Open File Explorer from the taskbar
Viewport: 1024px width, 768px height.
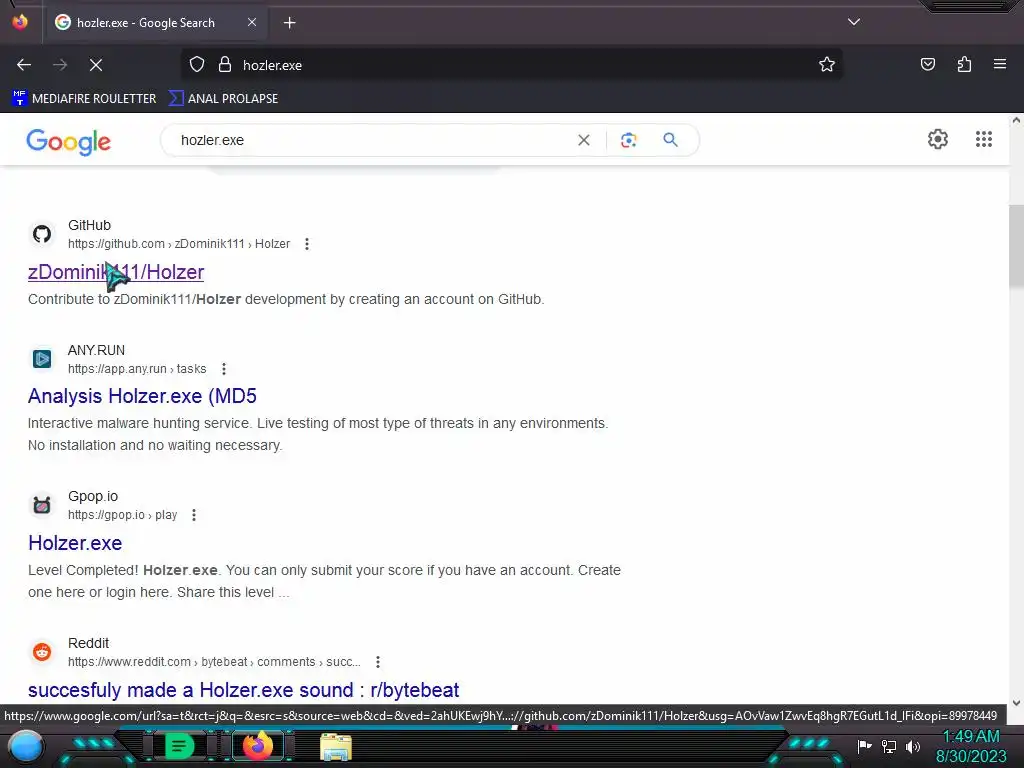[336, 746]
